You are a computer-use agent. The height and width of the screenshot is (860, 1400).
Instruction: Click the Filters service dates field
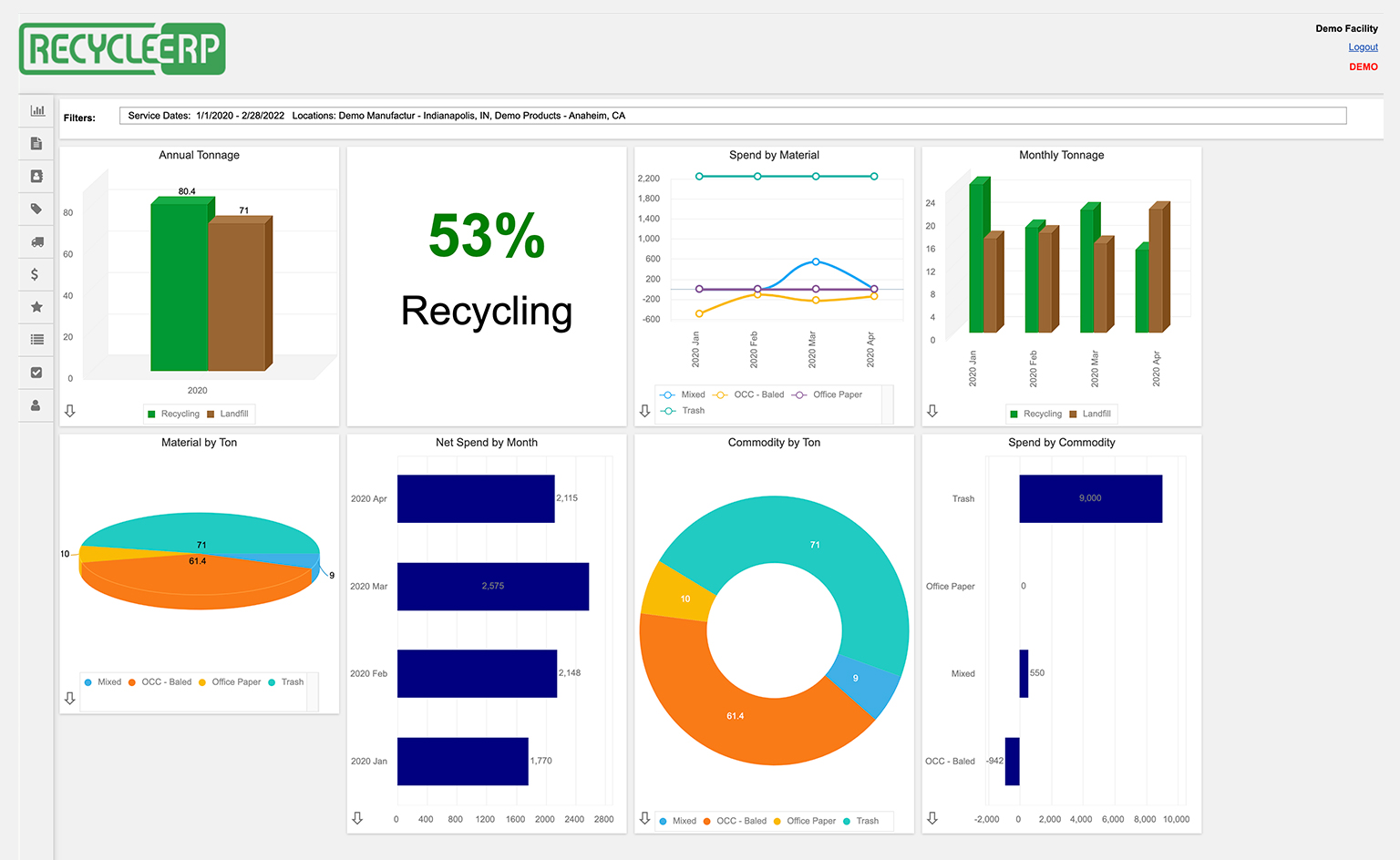[x=733, y=116]
